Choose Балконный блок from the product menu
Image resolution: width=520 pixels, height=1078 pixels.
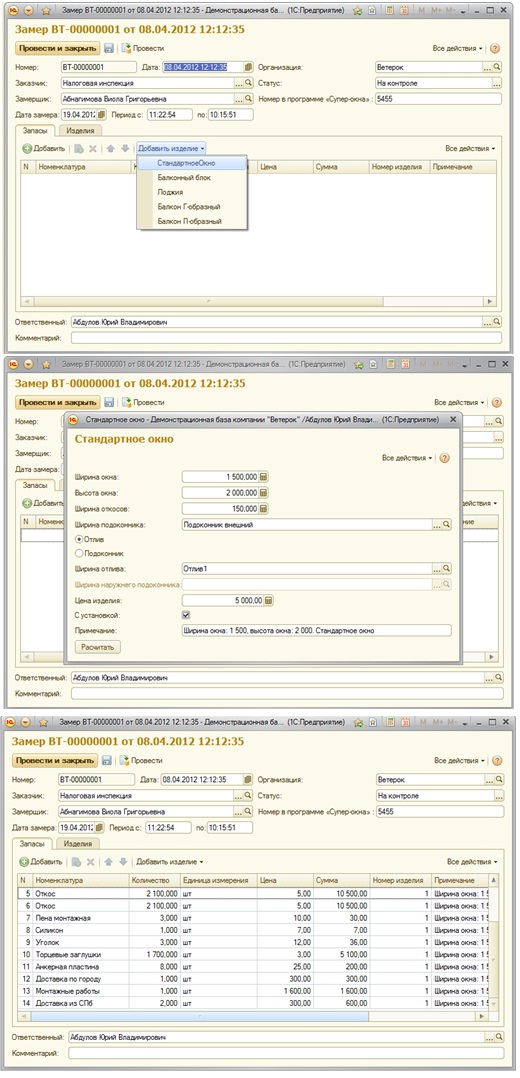(x=192, y=177)
